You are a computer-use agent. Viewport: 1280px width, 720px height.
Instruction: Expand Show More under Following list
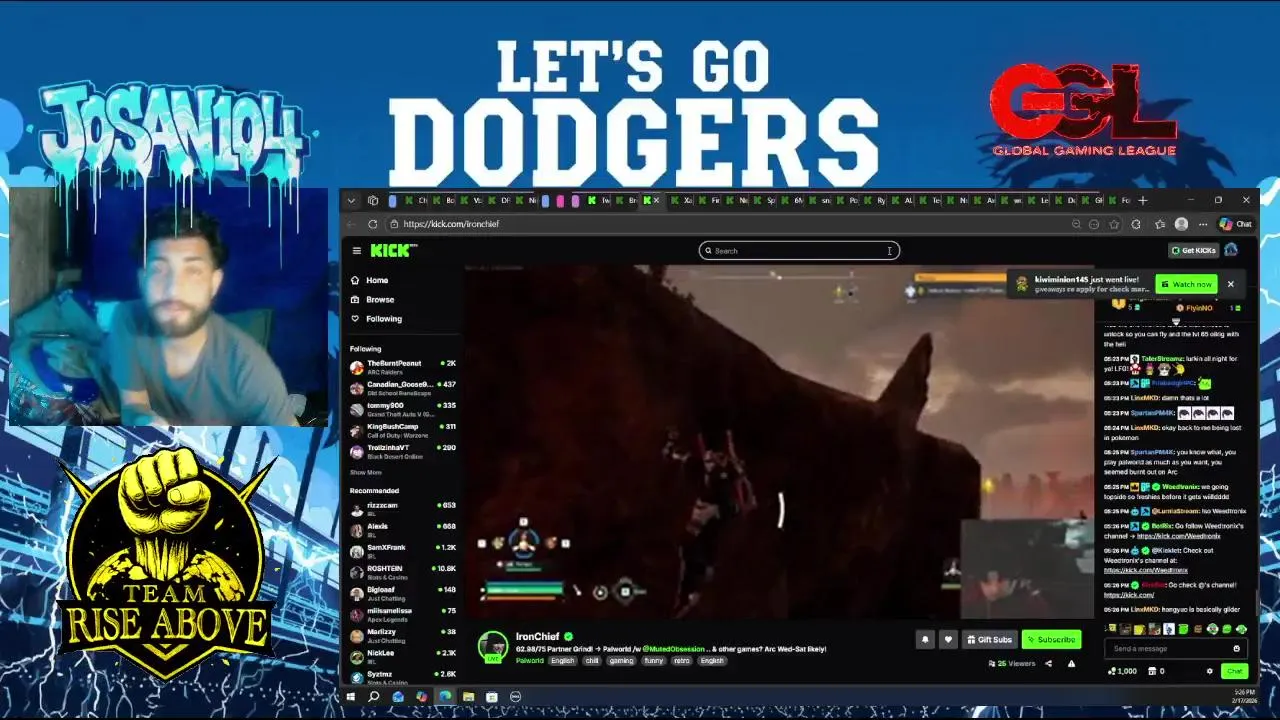coord(366,472)
